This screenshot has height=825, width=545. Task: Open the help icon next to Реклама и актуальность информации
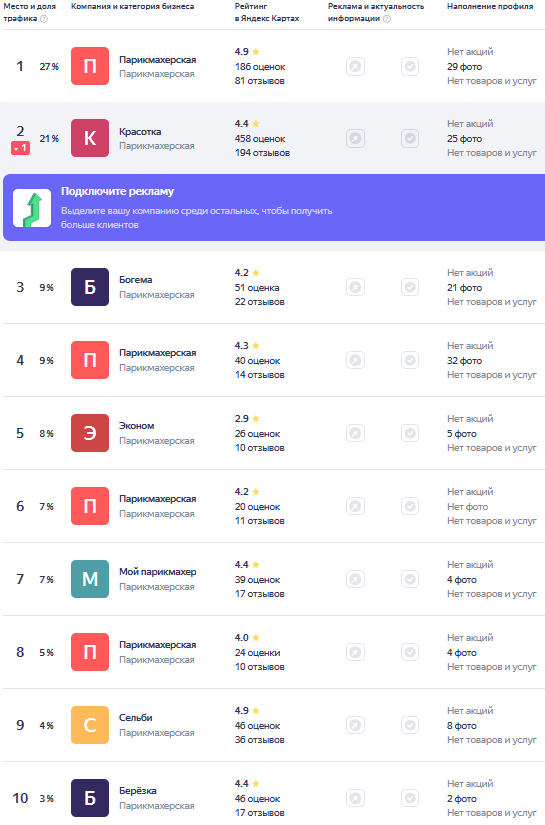pos(387,18)
